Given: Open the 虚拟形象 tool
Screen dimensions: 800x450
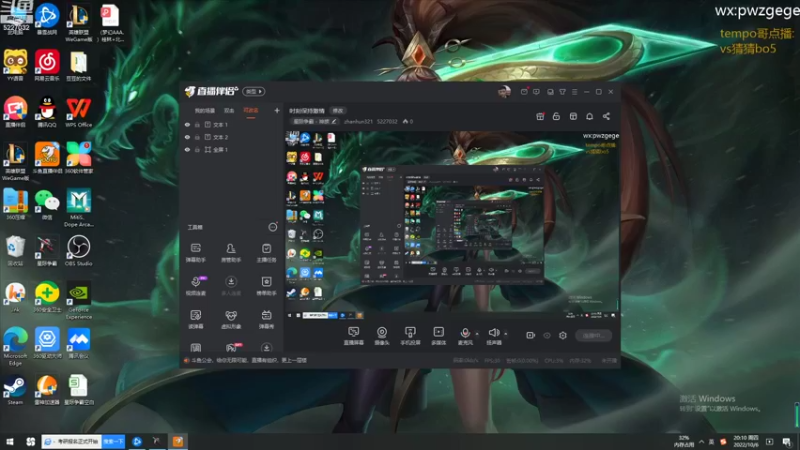Looking at the screenshot, I should (x=231, y=319).
